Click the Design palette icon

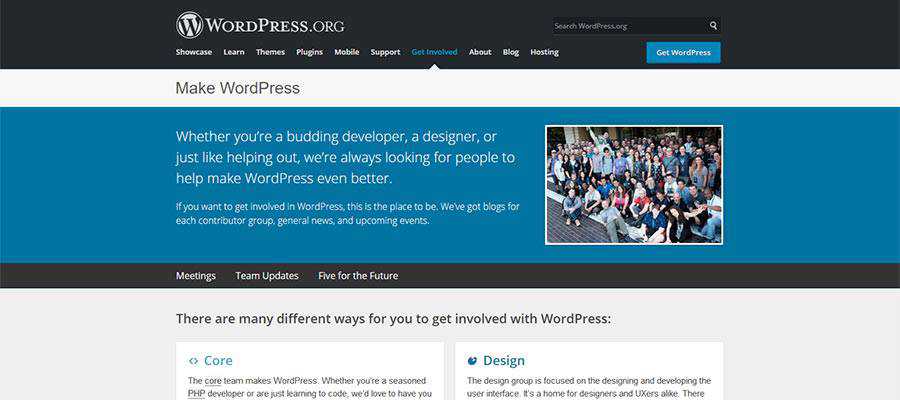(472, 361)
